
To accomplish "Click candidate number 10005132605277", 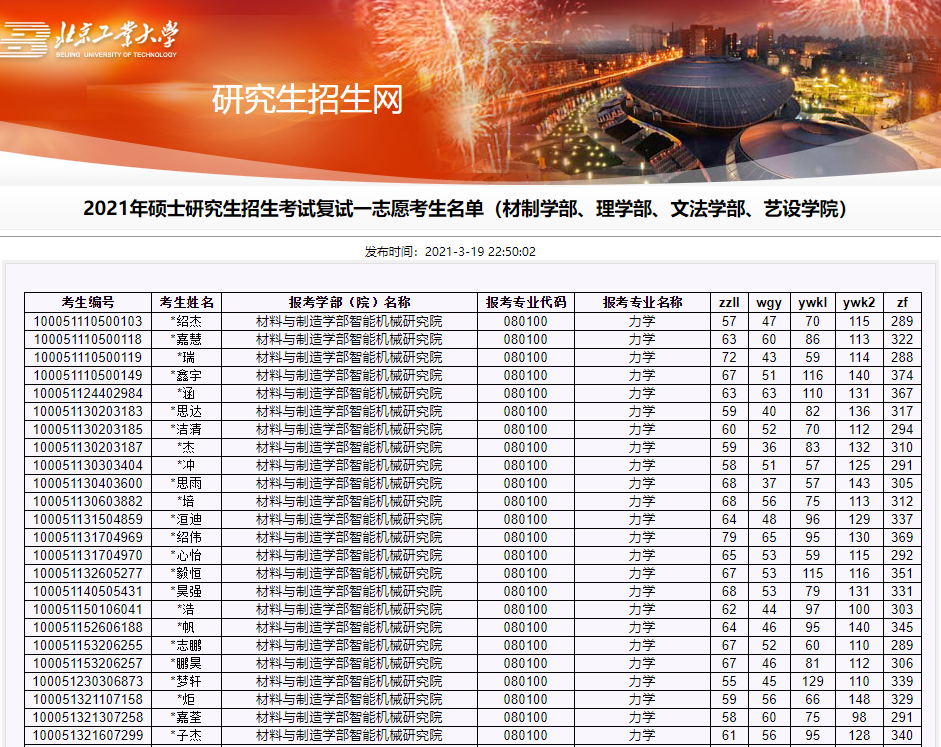I will click(88, 574).
